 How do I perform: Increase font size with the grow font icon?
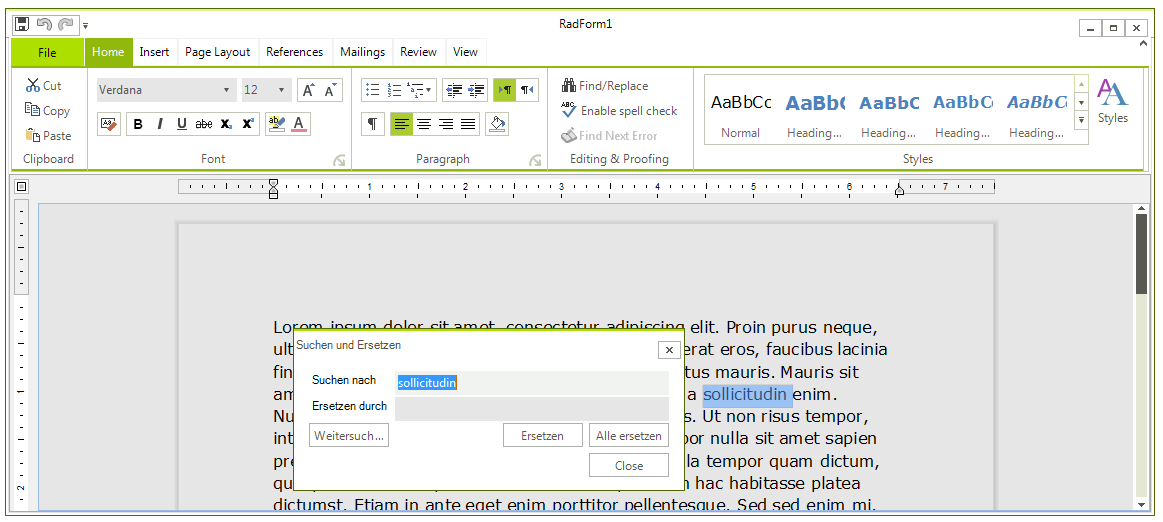[308, 90]
